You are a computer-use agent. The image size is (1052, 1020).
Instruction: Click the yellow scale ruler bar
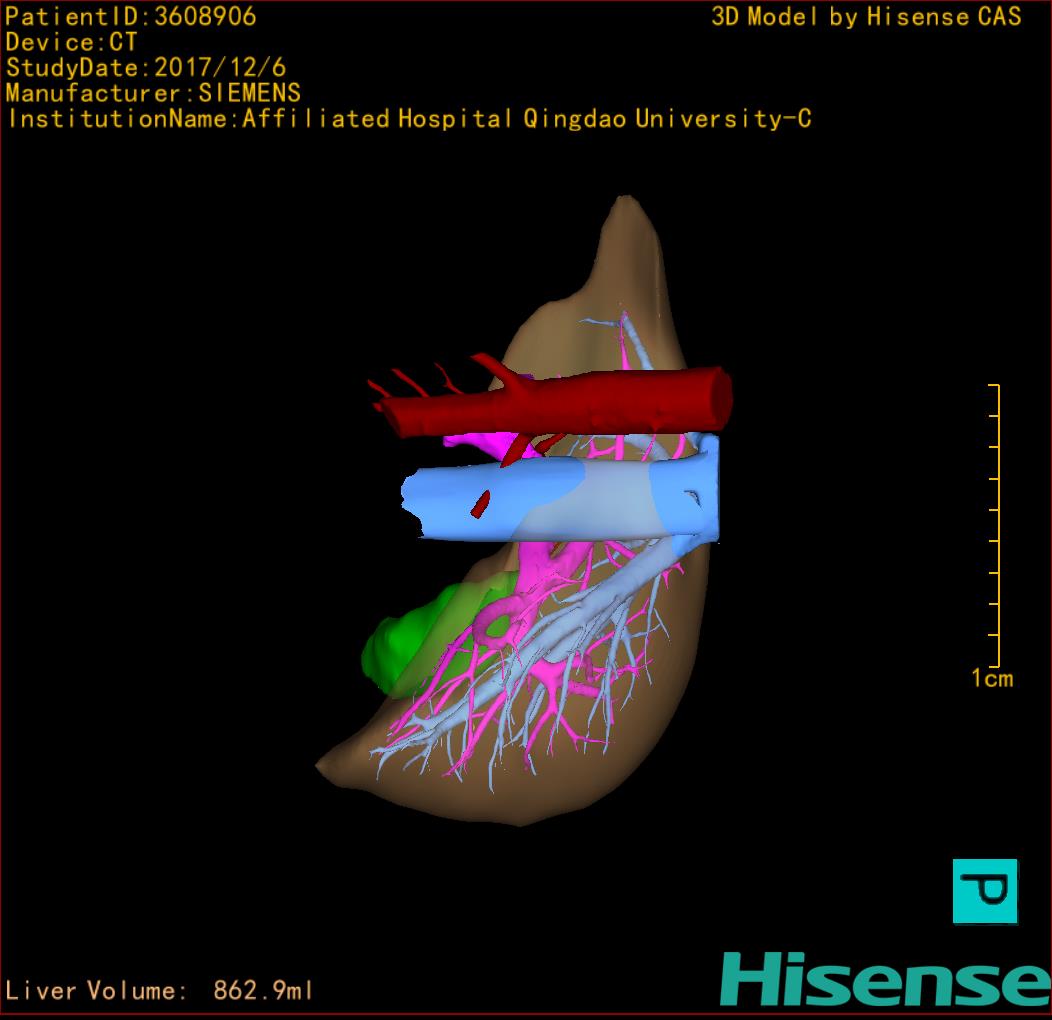coord(997,525)
